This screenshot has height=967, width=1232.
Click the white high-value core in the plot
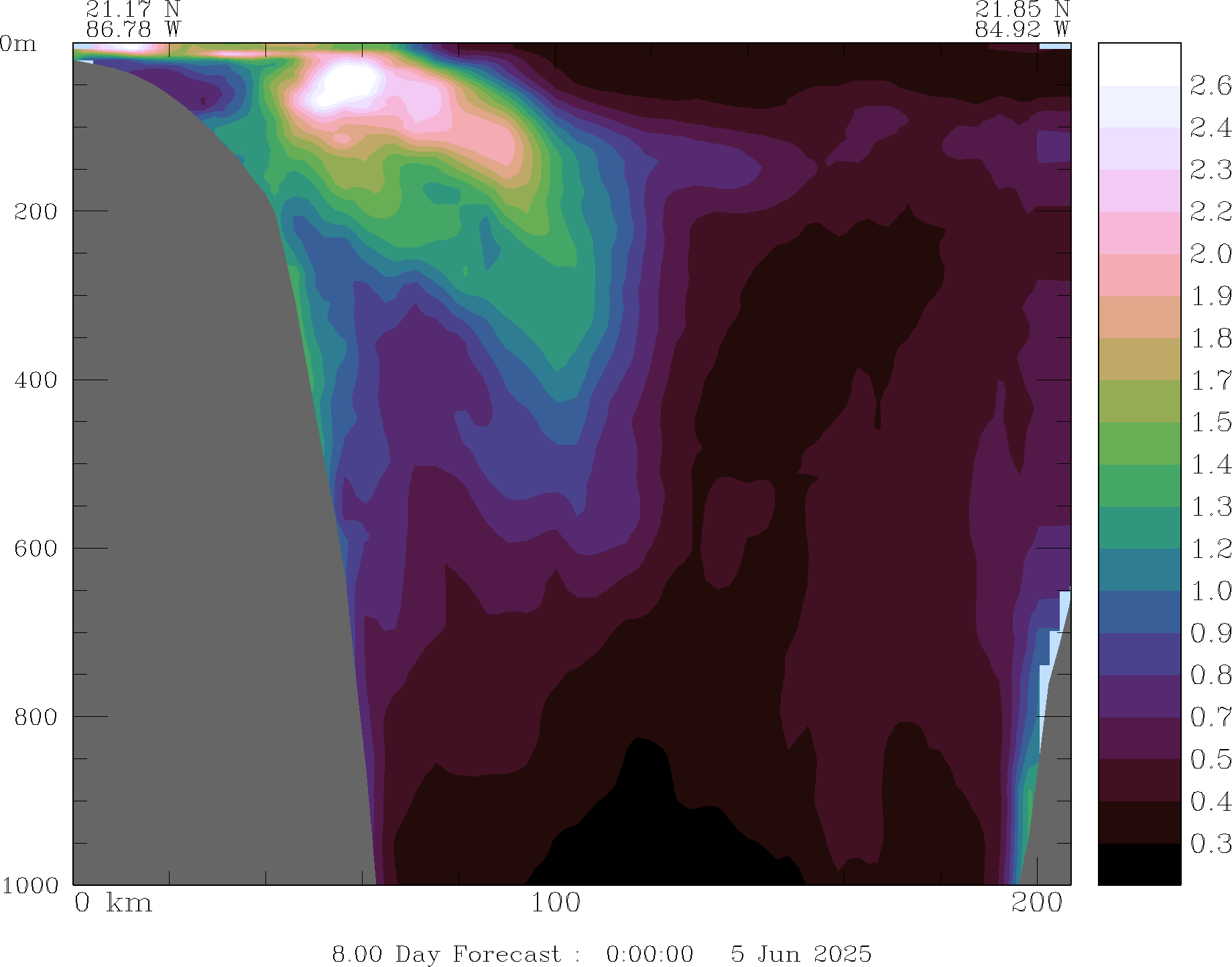[x=349, y=84]
